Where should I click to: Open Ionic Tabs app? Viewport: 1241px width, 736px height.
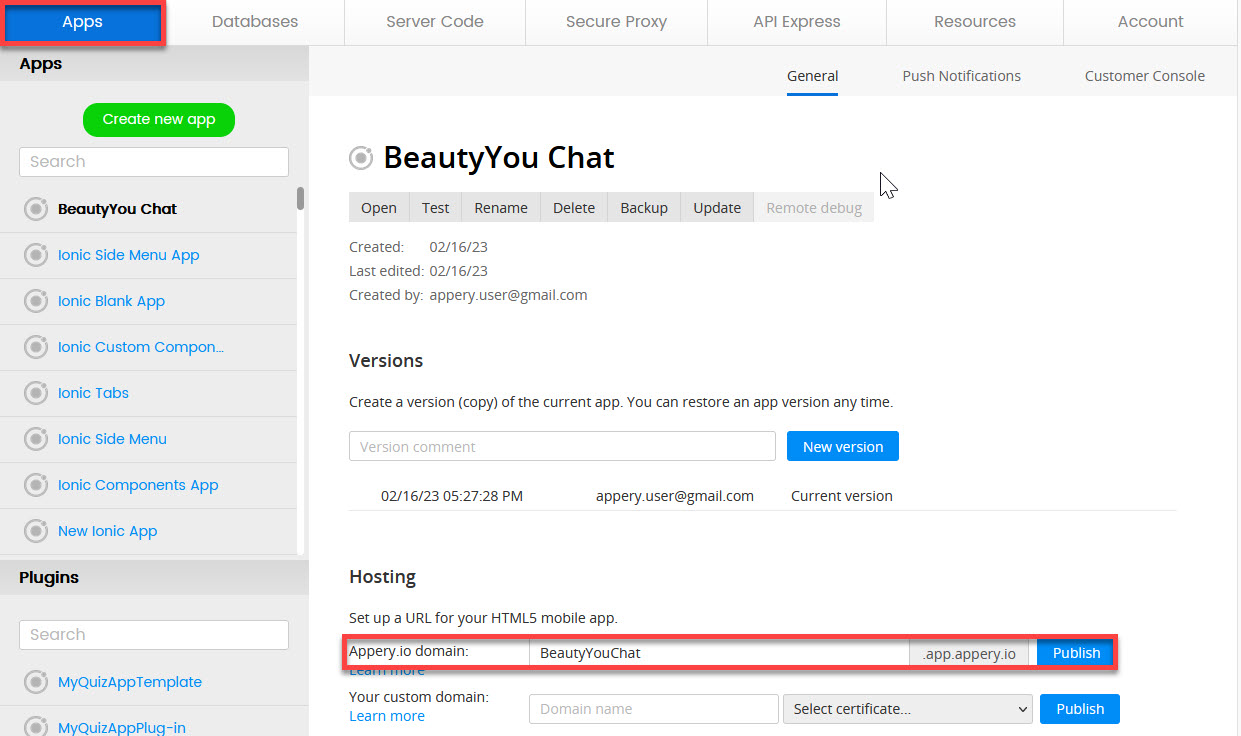pyautogui.click(x=93, y=393)
